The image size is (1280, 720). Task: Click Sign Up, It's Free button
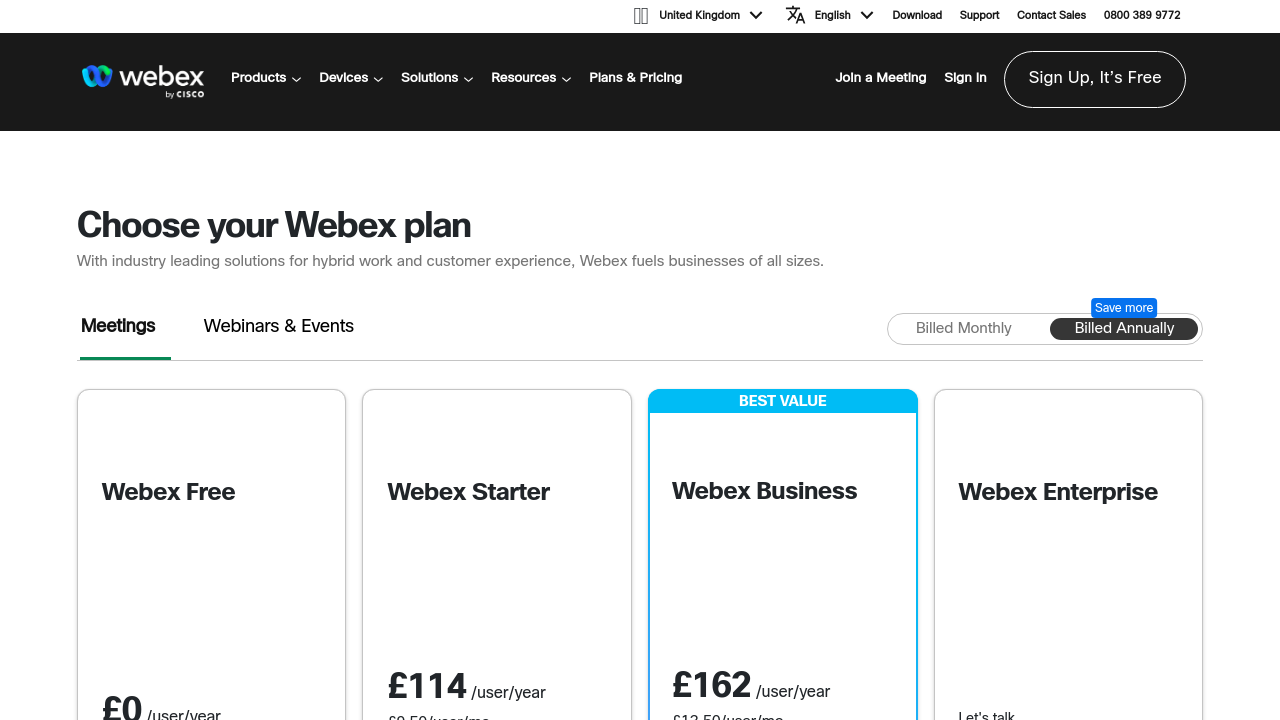1094,79
